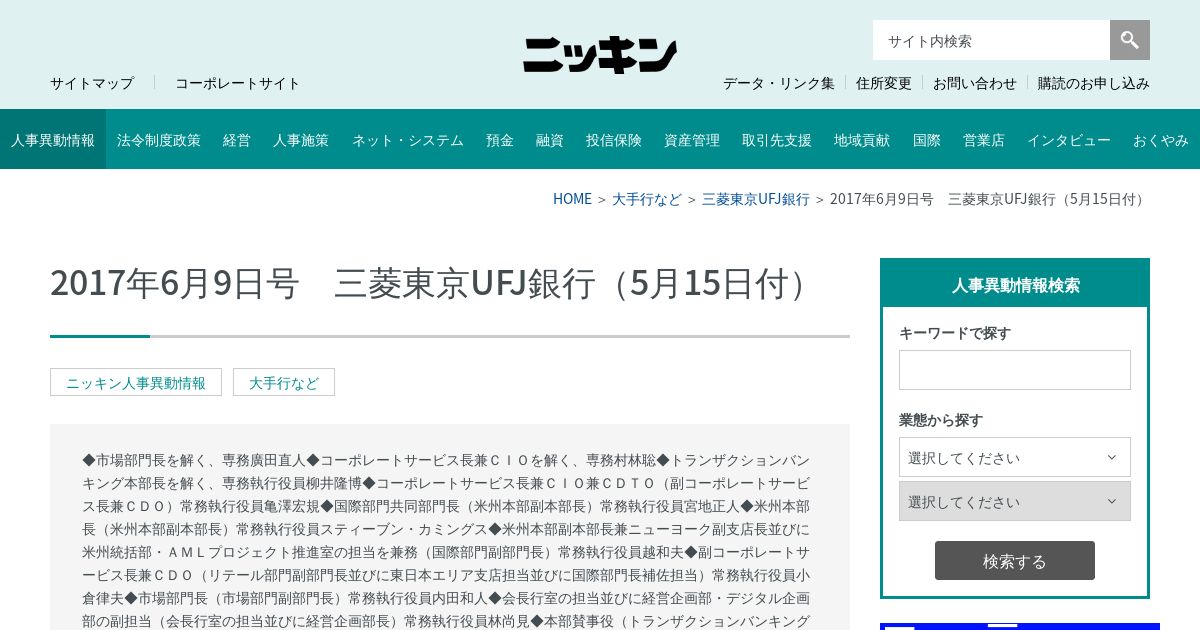The image size is (1200, 630).
Task: Open the 国際 nav item
Action: (x=927, y=139)
